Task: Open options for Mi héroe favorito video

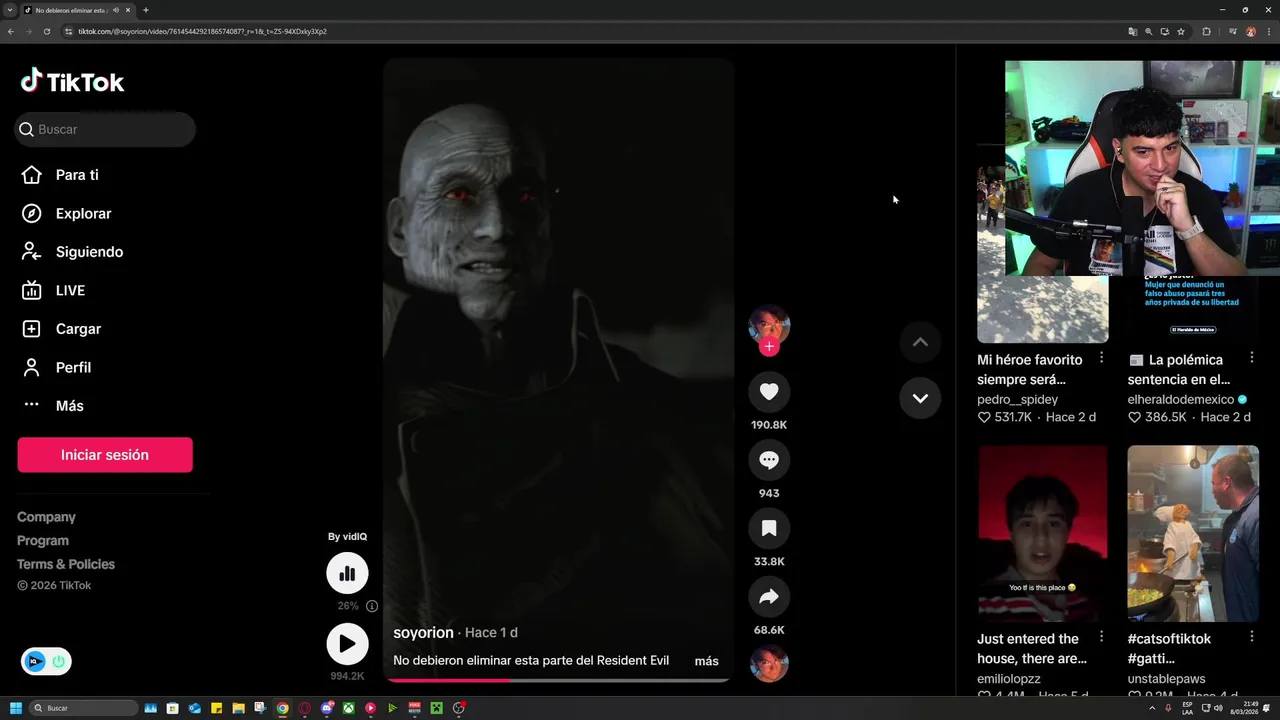Action: tap(1101, 358)
